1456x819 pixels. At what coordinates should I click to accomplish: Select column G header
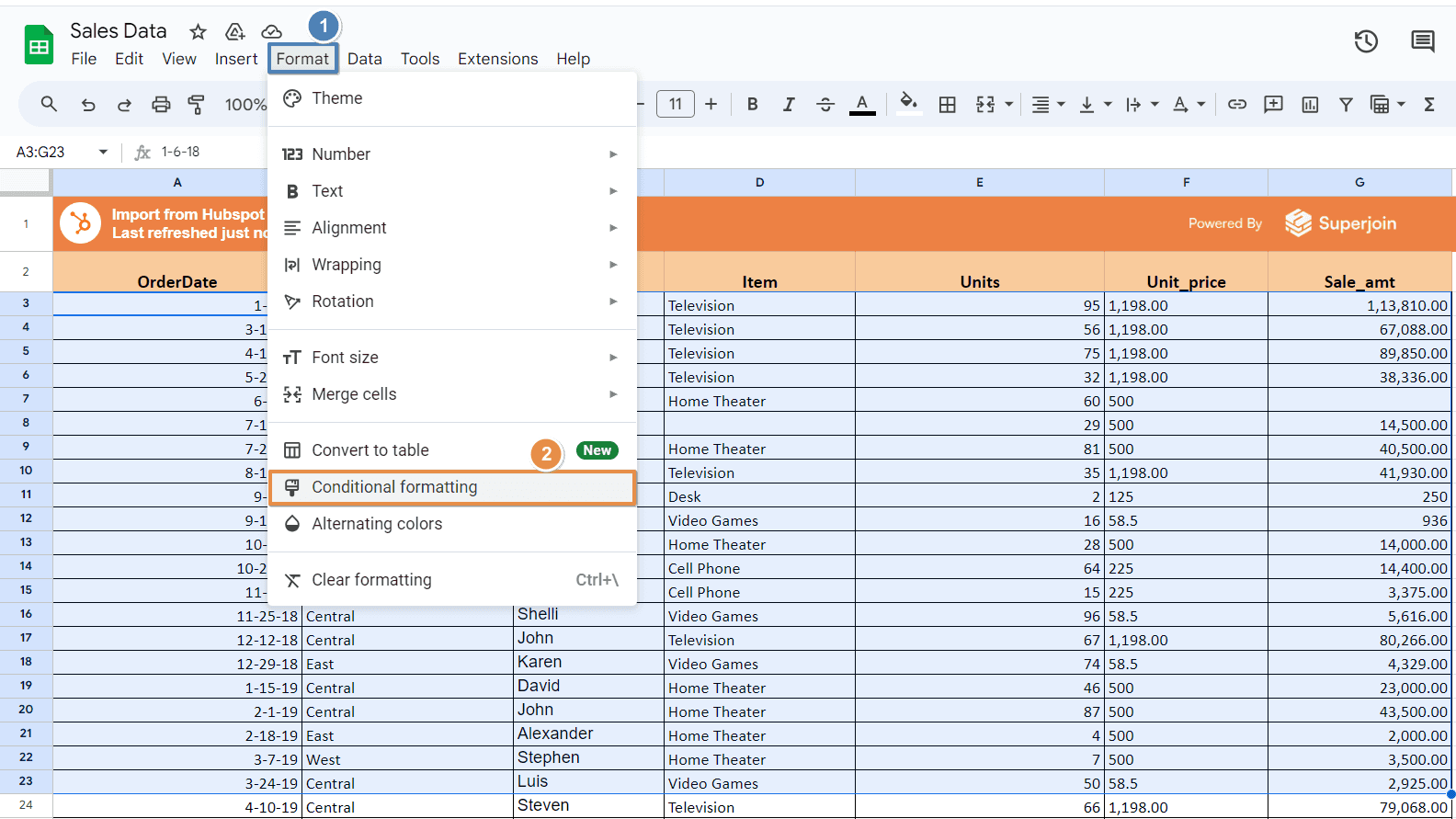[x=1359, y=182]
